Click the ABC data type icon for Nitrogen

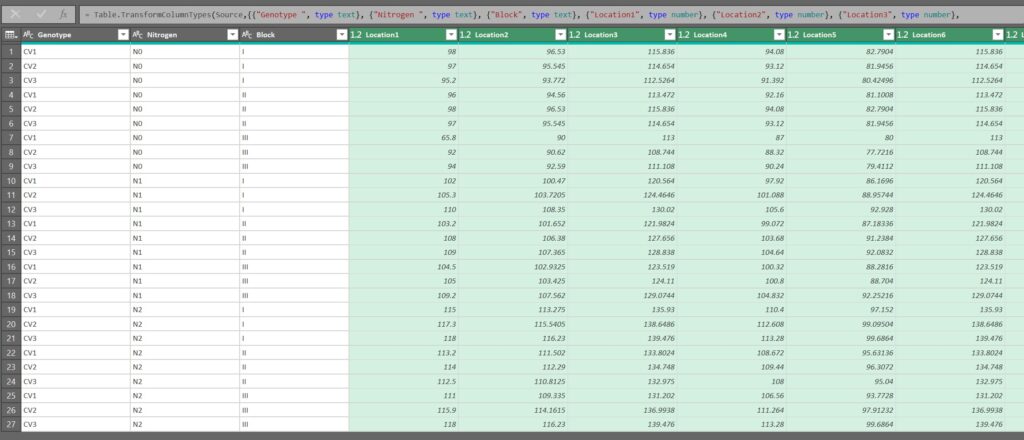pos(138,35)
